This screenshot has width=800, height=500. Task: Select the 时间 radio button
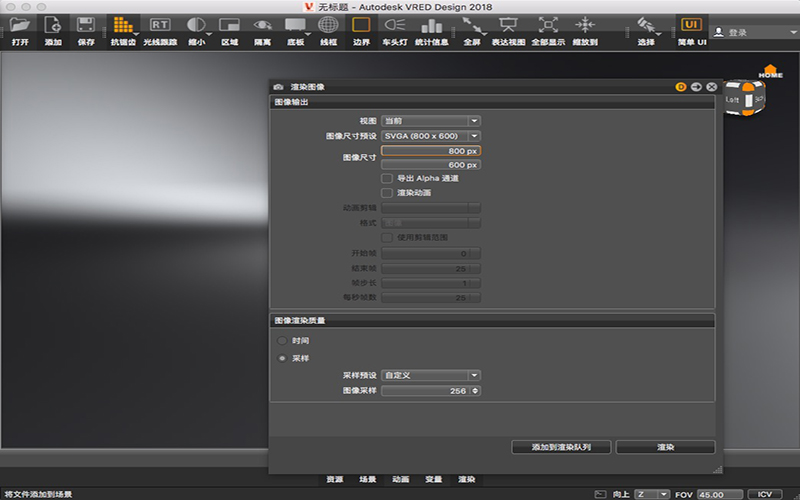click(282, 341)
